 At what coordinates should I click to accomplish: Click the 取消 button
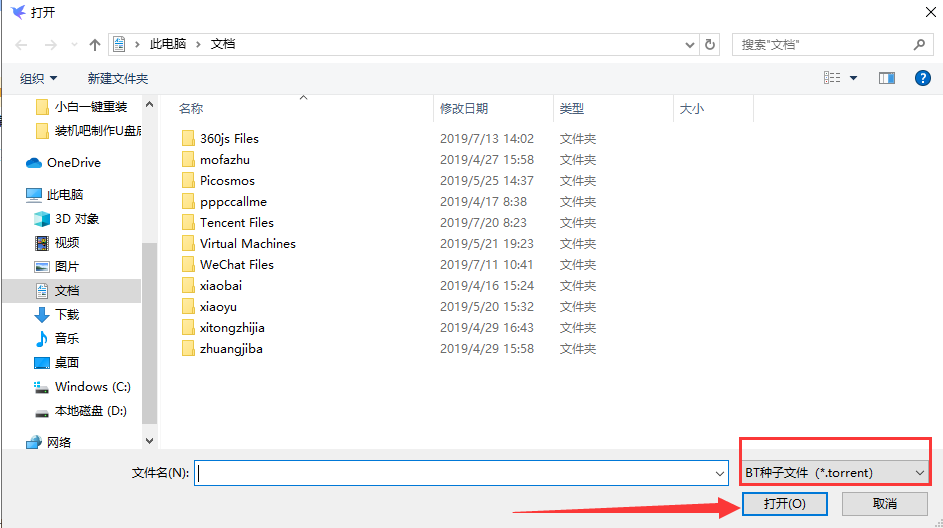tap(884, 504)
